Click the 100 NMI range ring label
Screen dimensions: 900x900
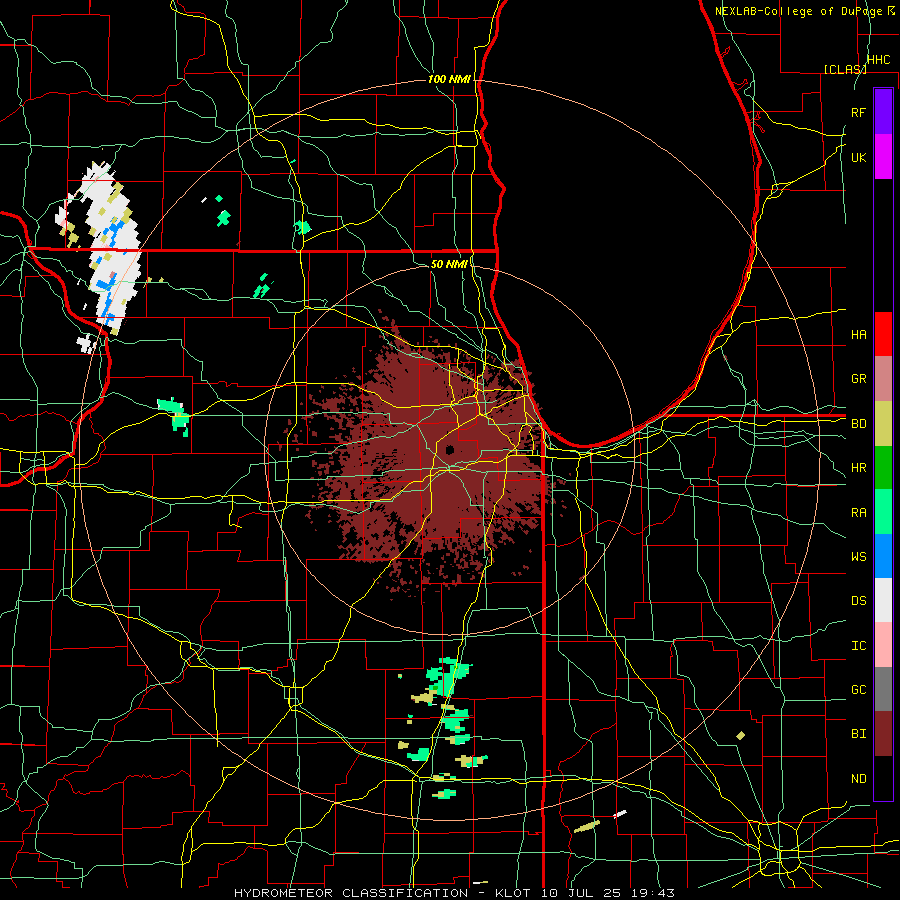click(x=449, y=79)
